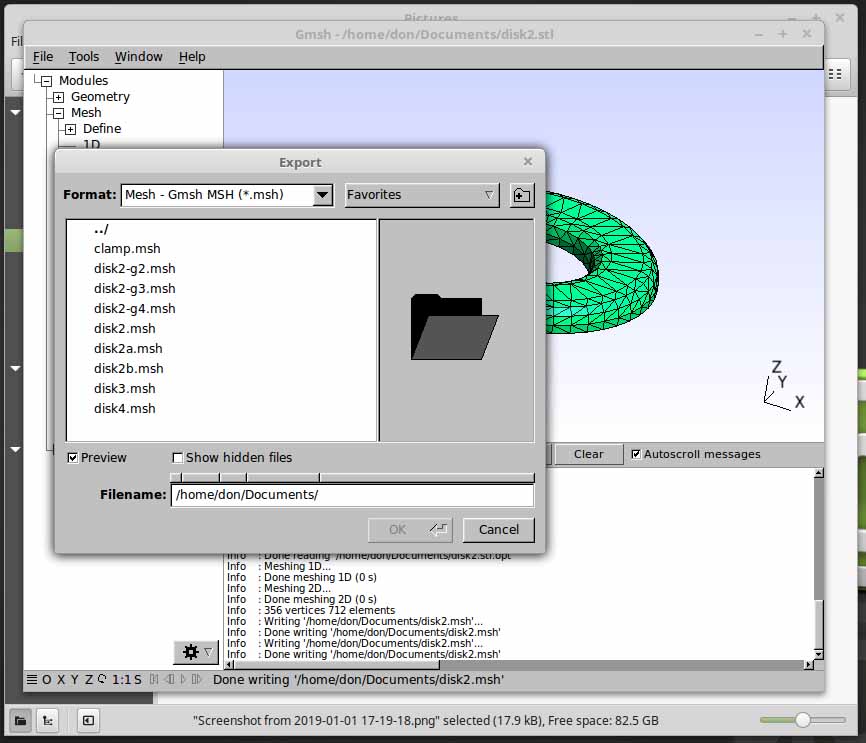Click the Mesh label in the module tree

[x=86, y=113]
